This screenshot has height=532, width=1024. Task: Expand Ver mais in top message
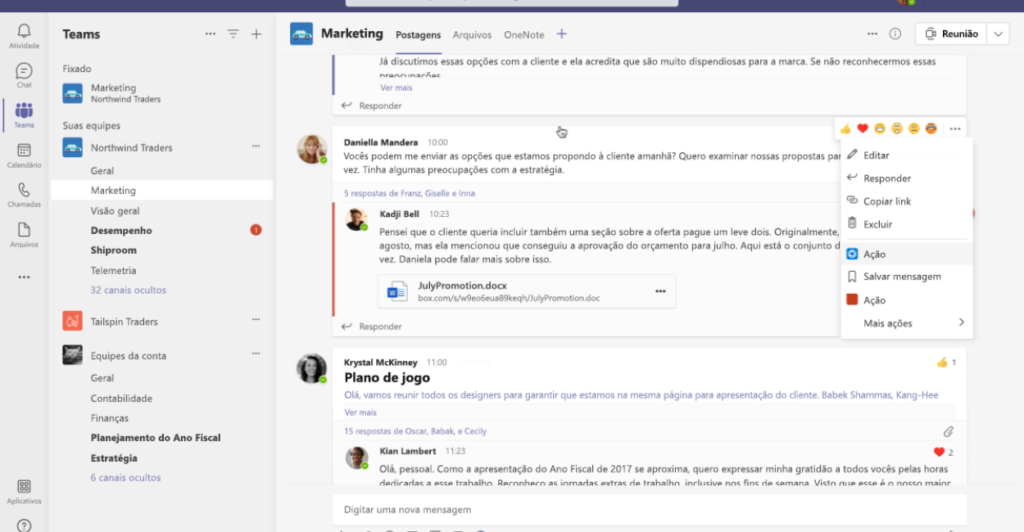396,87
